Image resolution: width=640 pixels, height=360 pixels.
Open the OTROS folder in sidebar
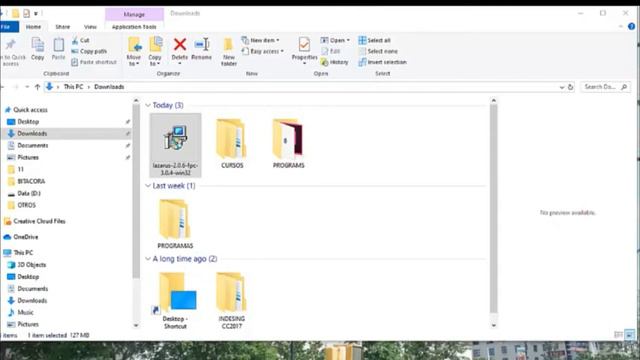point(27,205)
